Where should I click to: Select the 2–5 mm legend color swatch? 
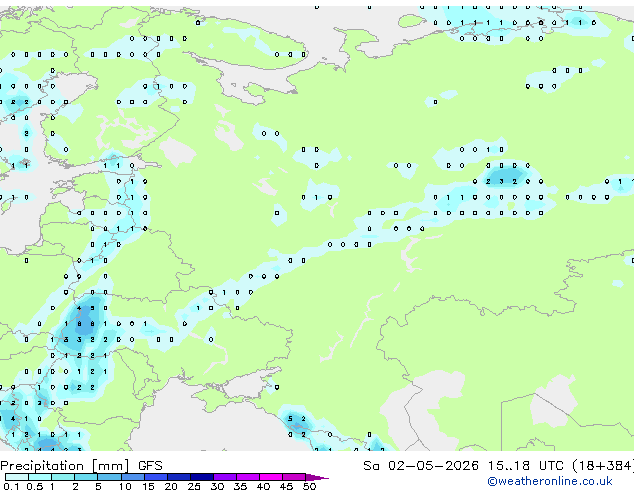86,477
